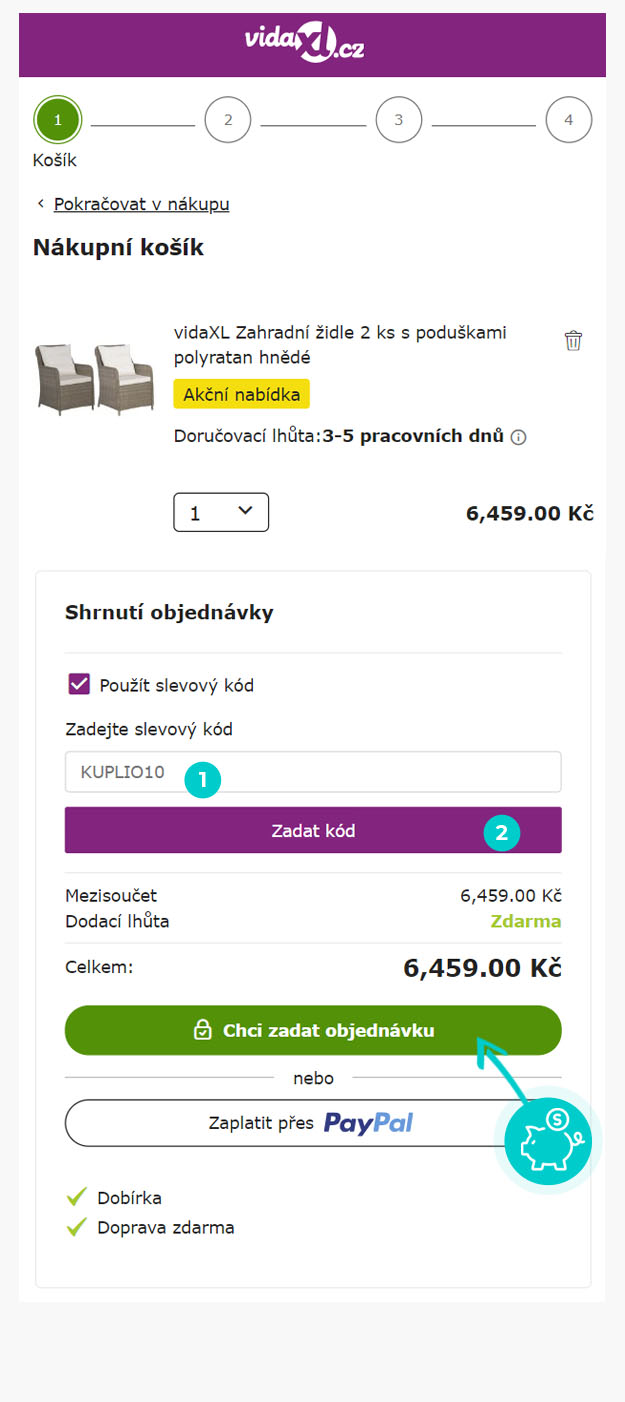The width and height of the screenshot is (625, 1402).
Task: Click the teal number 2 badge
Action: pos(502,832)
